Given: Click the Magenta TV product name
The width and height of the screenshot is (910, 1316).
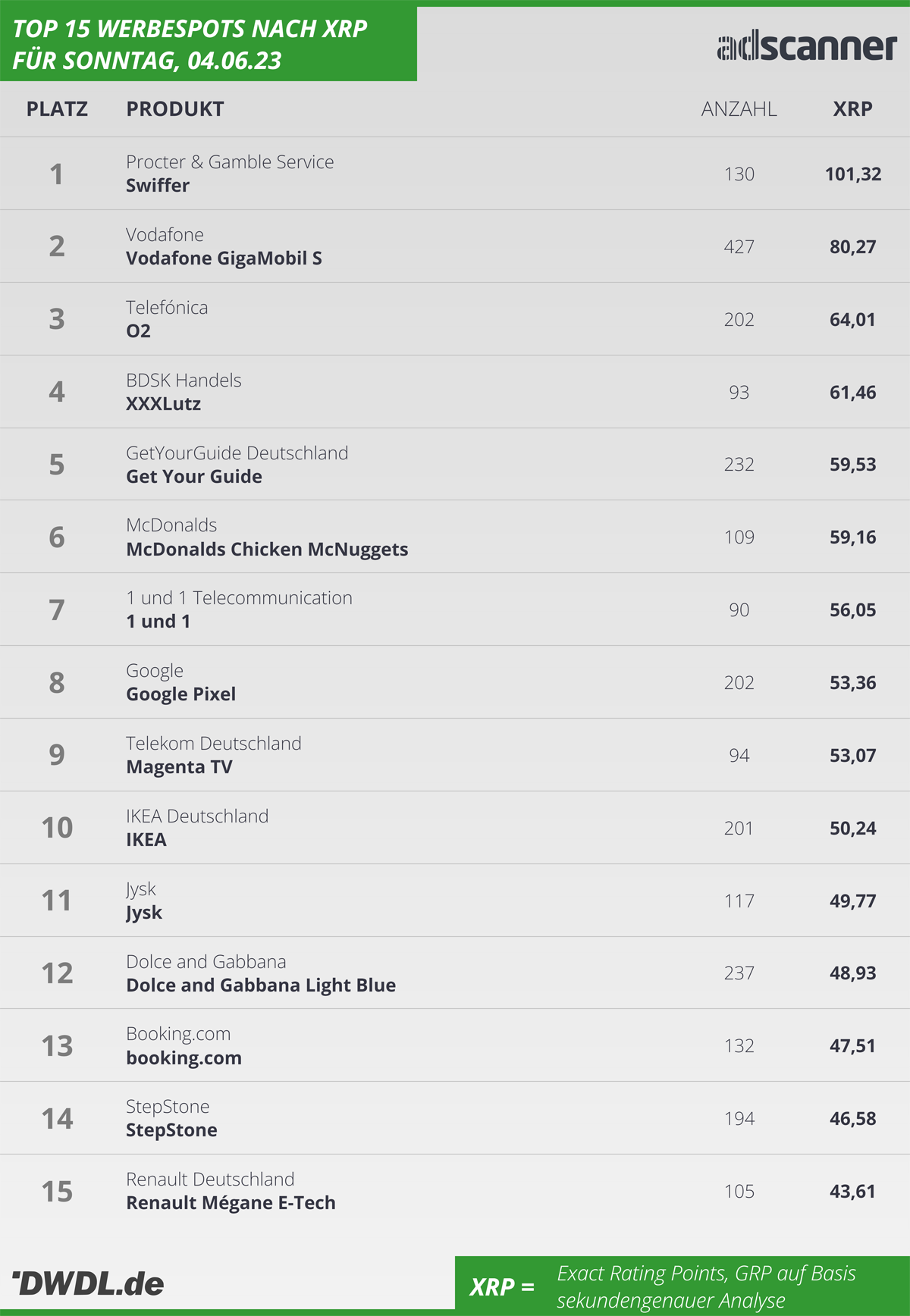Looking at the screenshot, I should (x=179, y=767).
